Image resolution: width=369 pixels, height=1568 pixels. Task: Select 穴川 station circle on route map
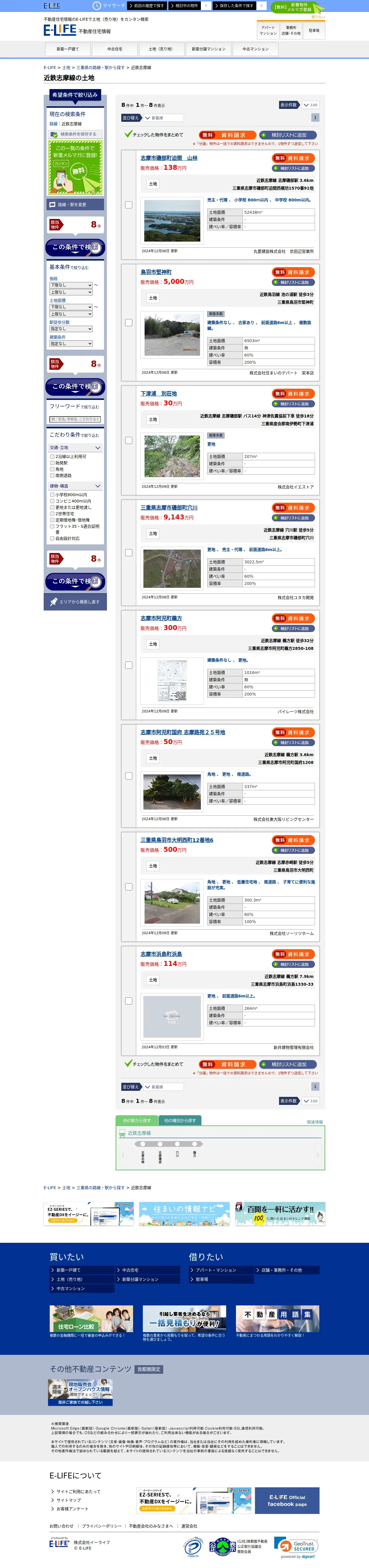point(177,1144)
